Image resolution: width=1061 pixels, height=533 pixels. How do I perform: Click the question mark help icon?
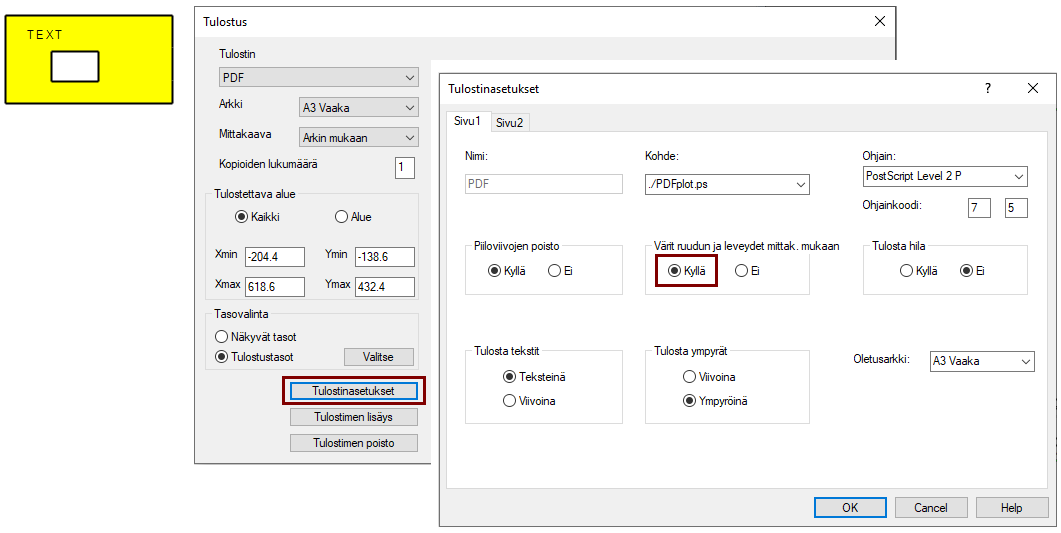click(988, 88)
